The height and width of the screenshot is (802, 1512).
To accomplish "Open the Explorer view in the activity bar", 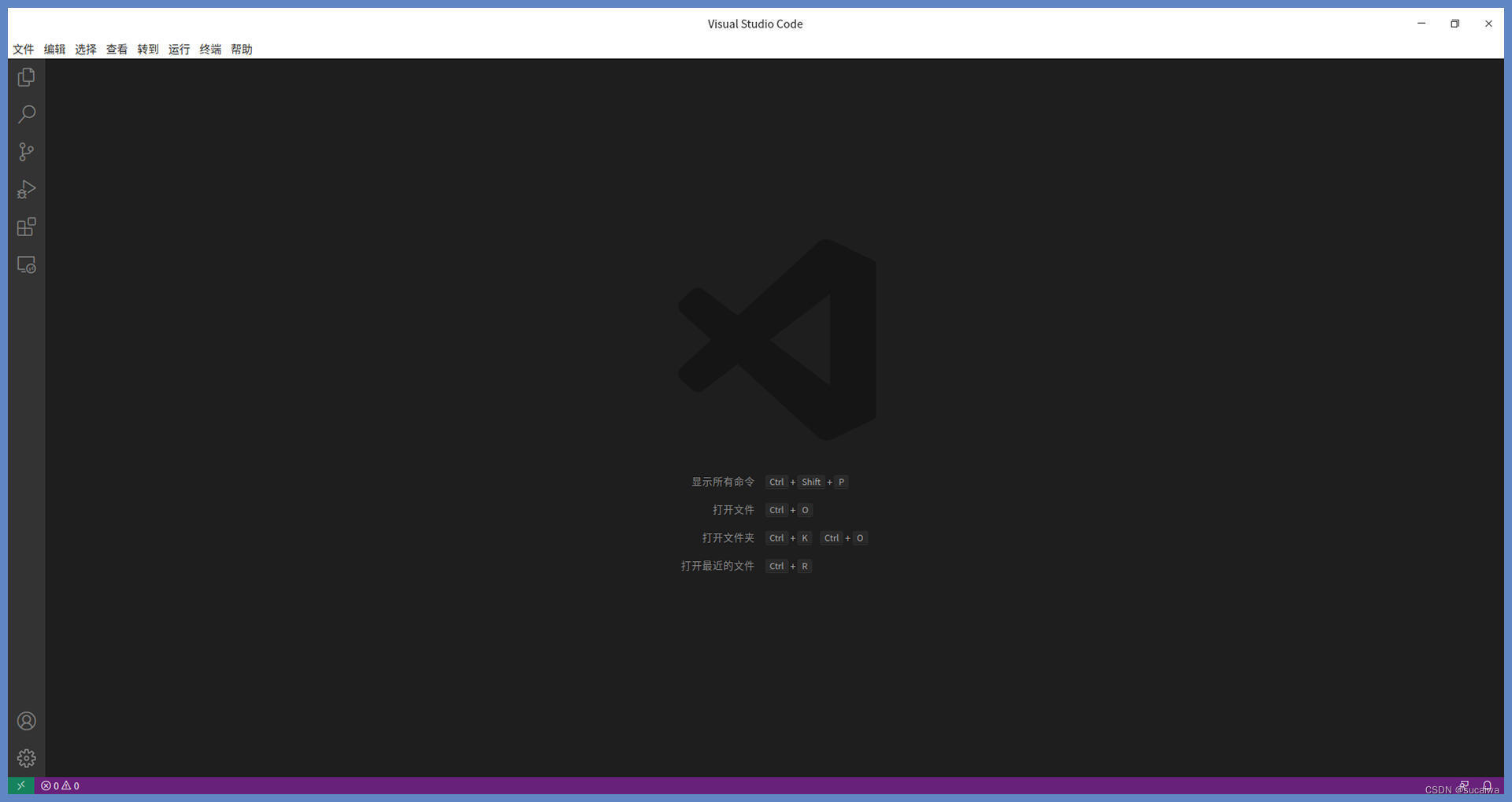I will point(26,76).
